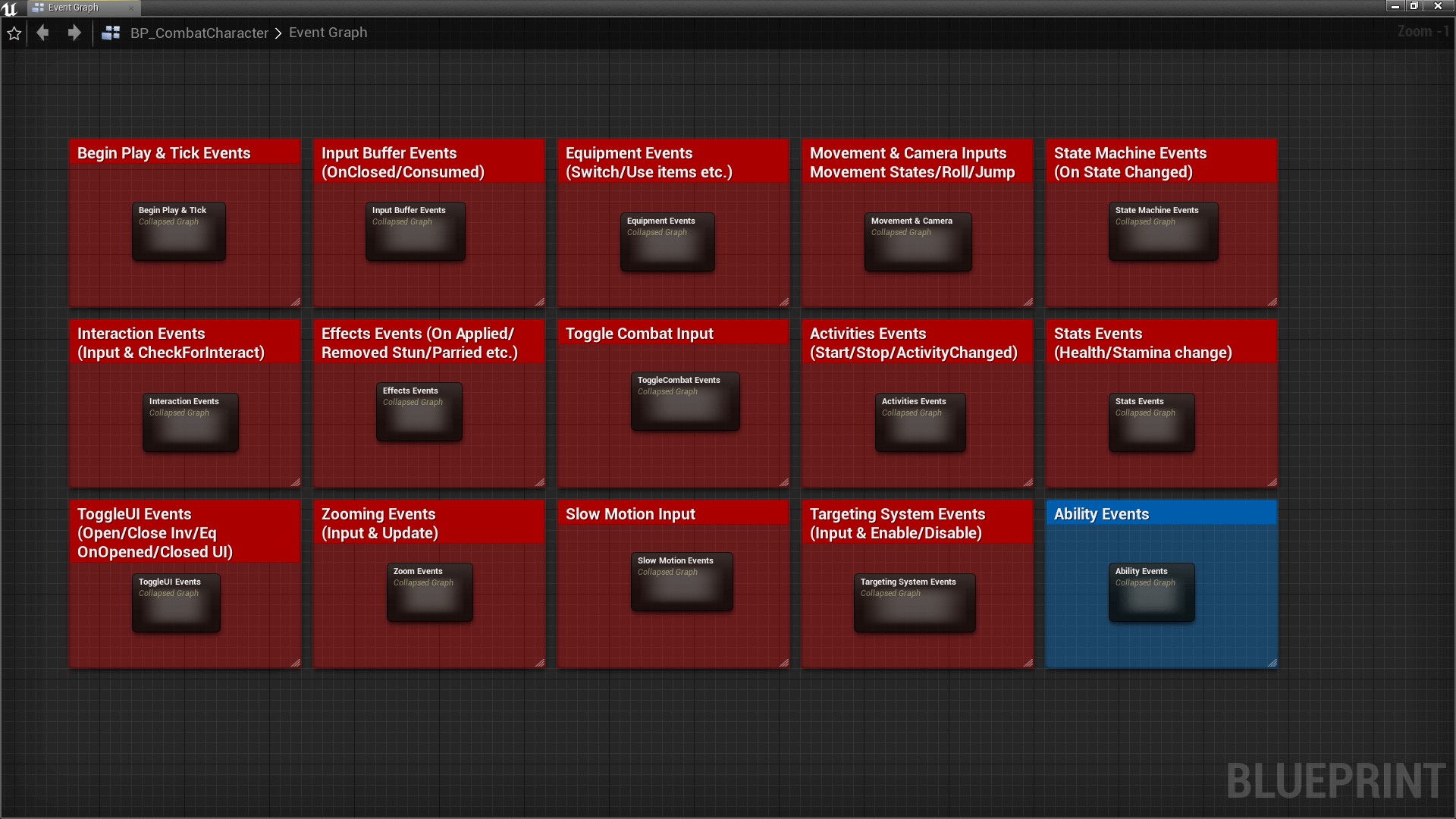Select the Targeting System Events node
Image resolution: width=1456 pixels, height=819 pixels.
click(915, 603)
